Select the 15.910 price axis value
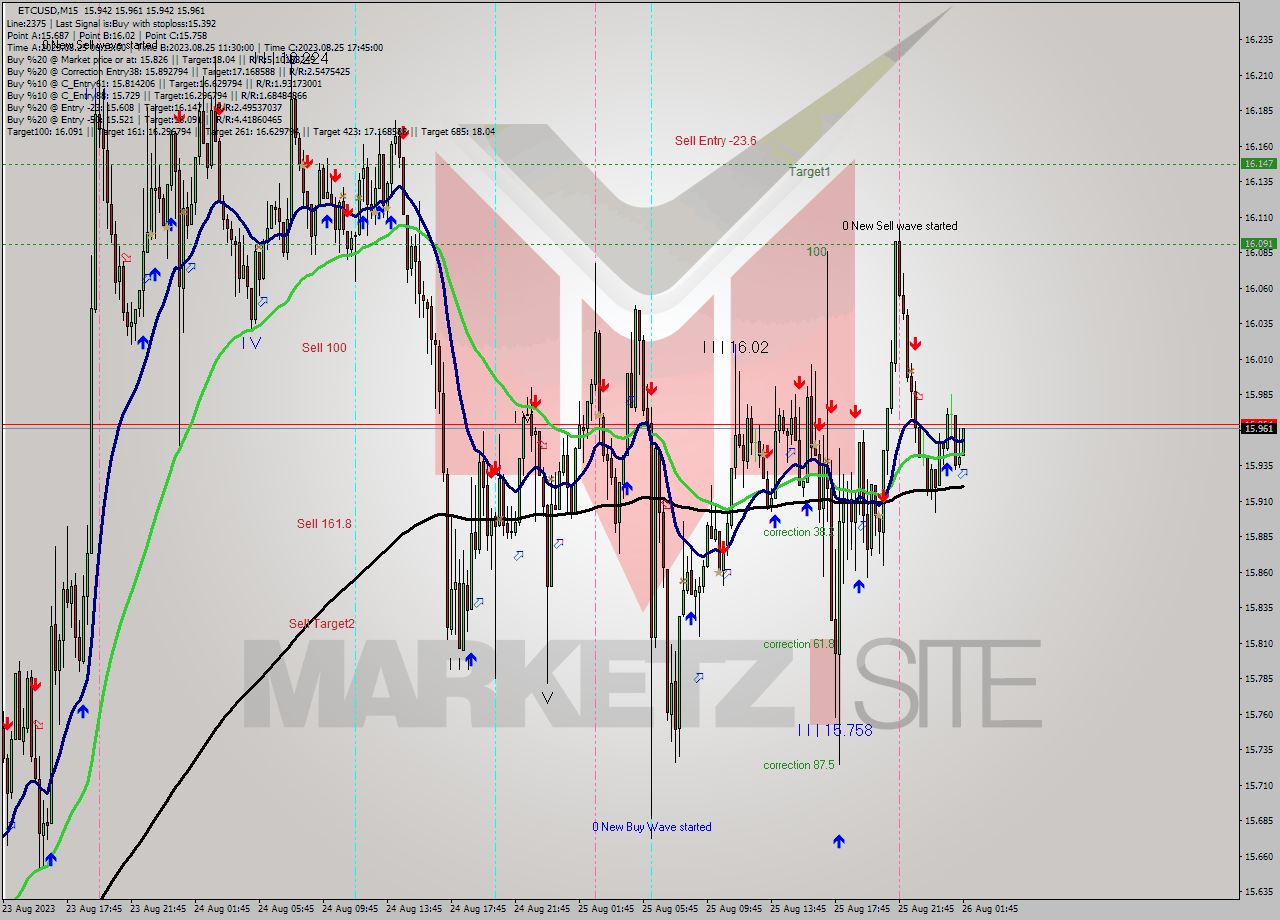Image resolution: width=1280 pixels, height=920 pixels. pos(1258,501)
